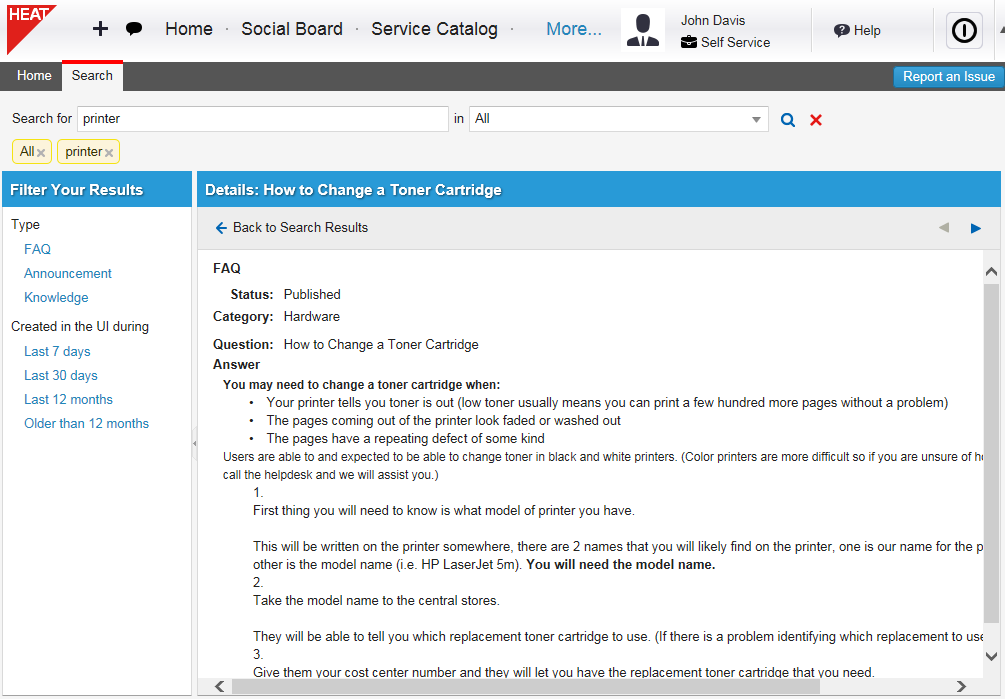Click the Published status value

click(x=312, y=294)
